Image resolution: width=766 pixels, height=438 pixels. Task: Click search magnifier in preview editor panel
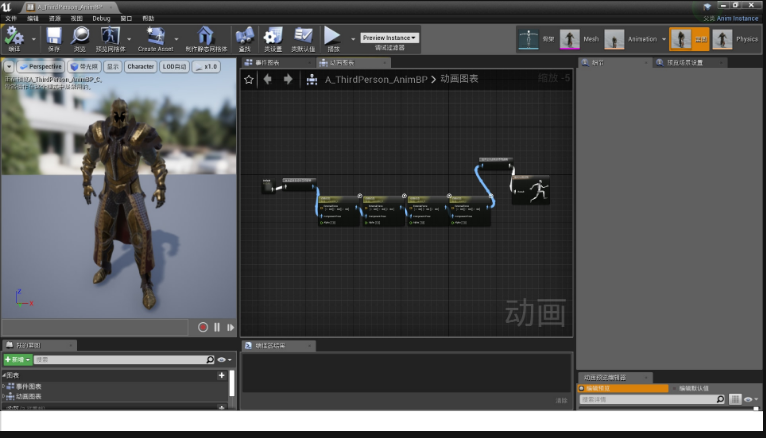pyautogui.click(x=720, y=399)
